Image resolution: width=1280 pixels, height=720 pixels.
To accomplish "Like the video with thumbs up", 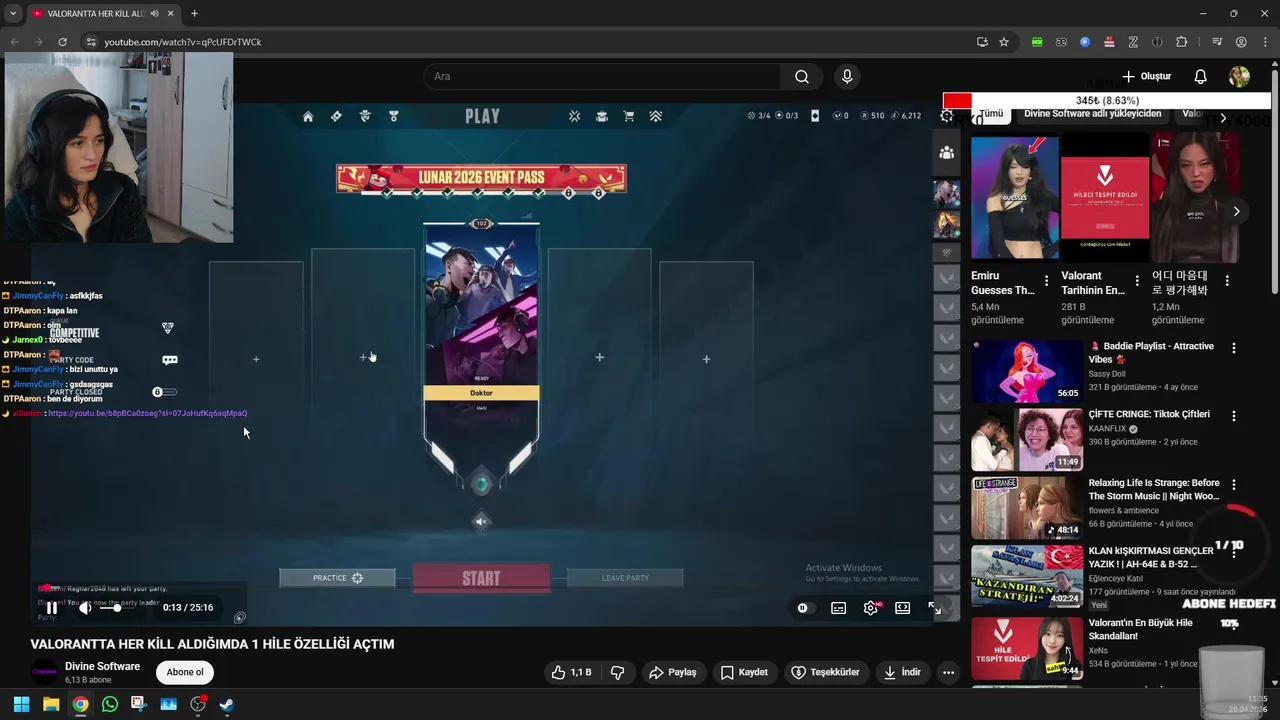I will (571, 673).
